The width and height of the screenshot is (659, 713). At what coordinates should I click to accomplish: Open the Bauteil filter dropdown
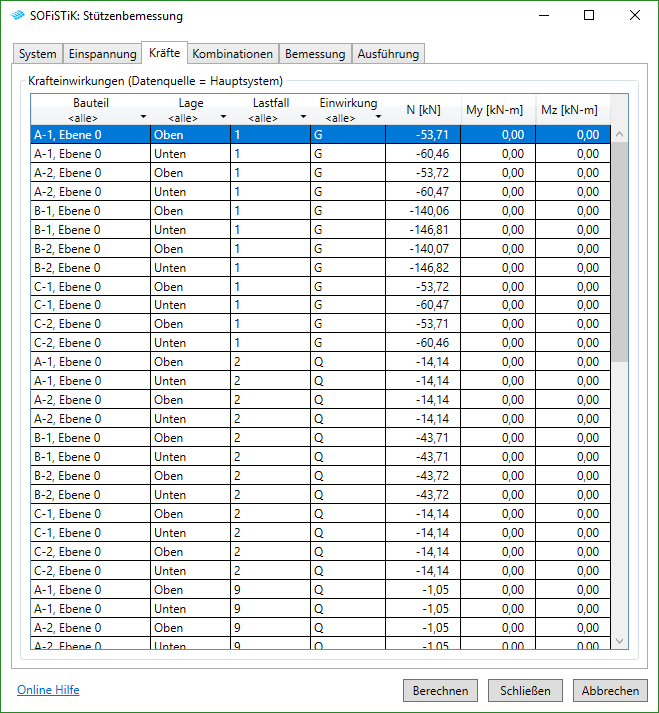click(x=143, y=118)
